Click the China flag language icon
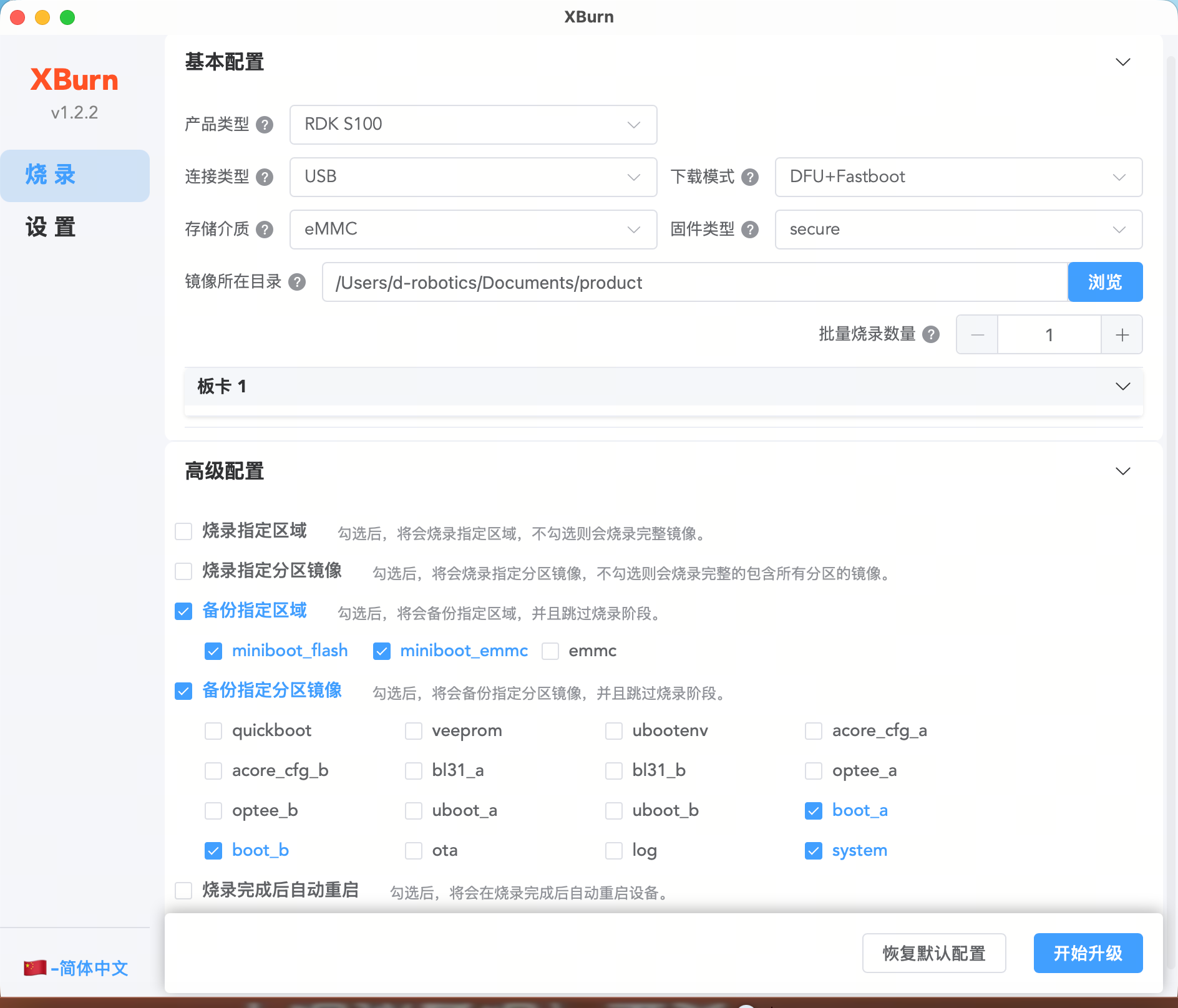This screenshot has width=1178, height=1008. [35, 967]
